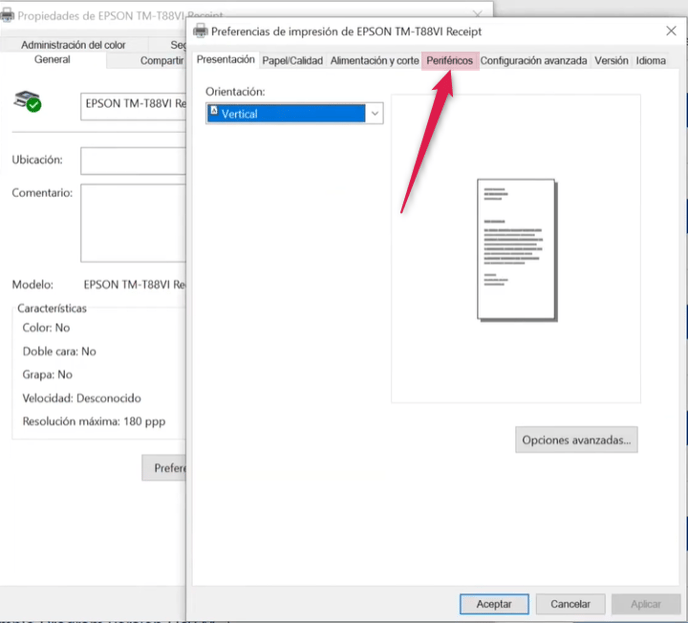Click Cancelar in the preferences dialog
Screen dimensions: 688x623
pyautogui.click(x=570, y=604)
